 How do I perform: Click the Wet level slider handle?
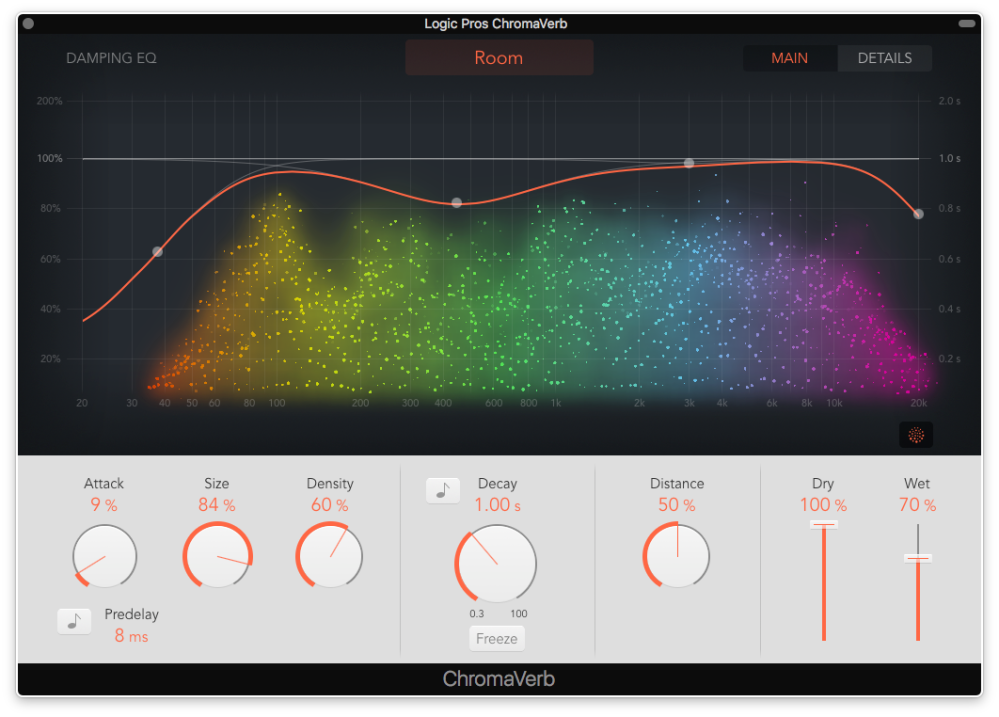click(x=917, y=558)
